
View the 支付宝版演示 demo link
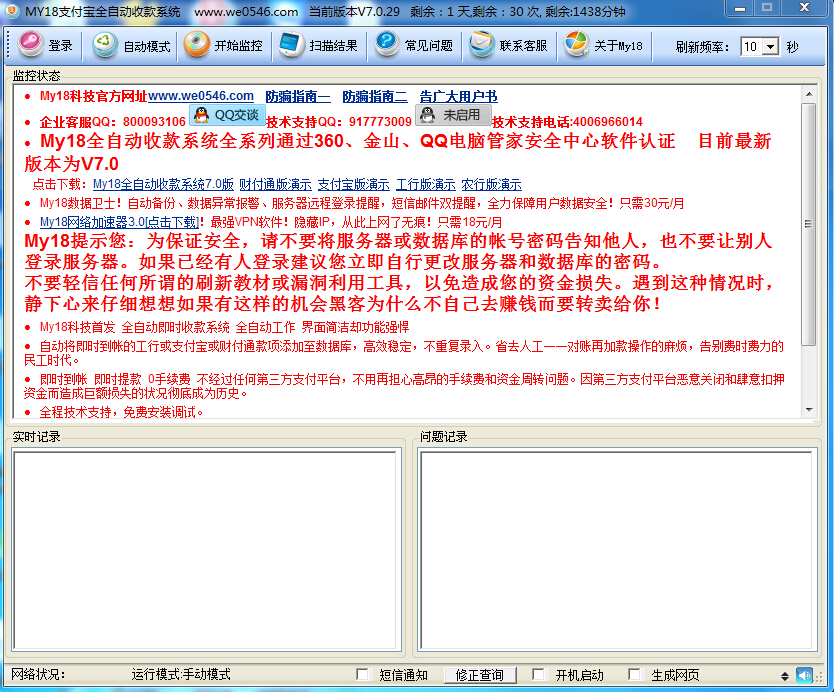tap(354, 185)
